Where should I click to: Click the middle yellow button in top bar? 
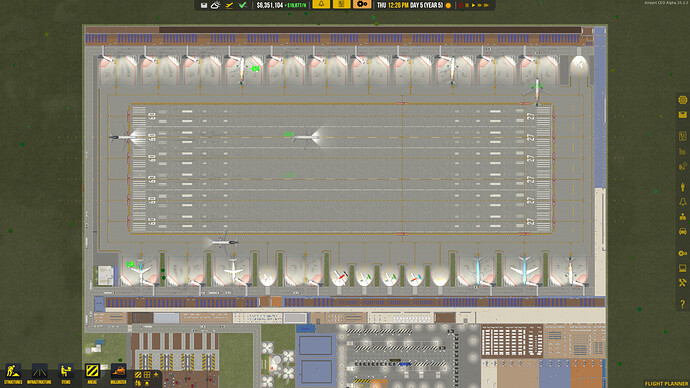(x=341, y=4)
